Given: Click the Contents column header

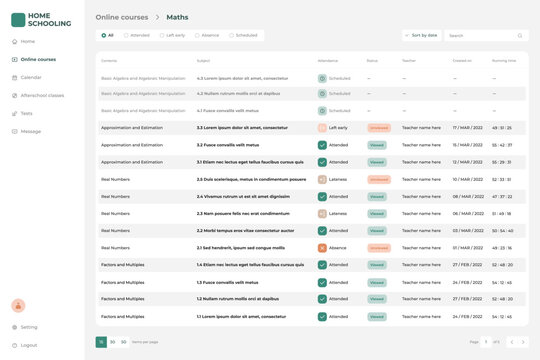Looking at the screenshot, I should tap(109, 61).
